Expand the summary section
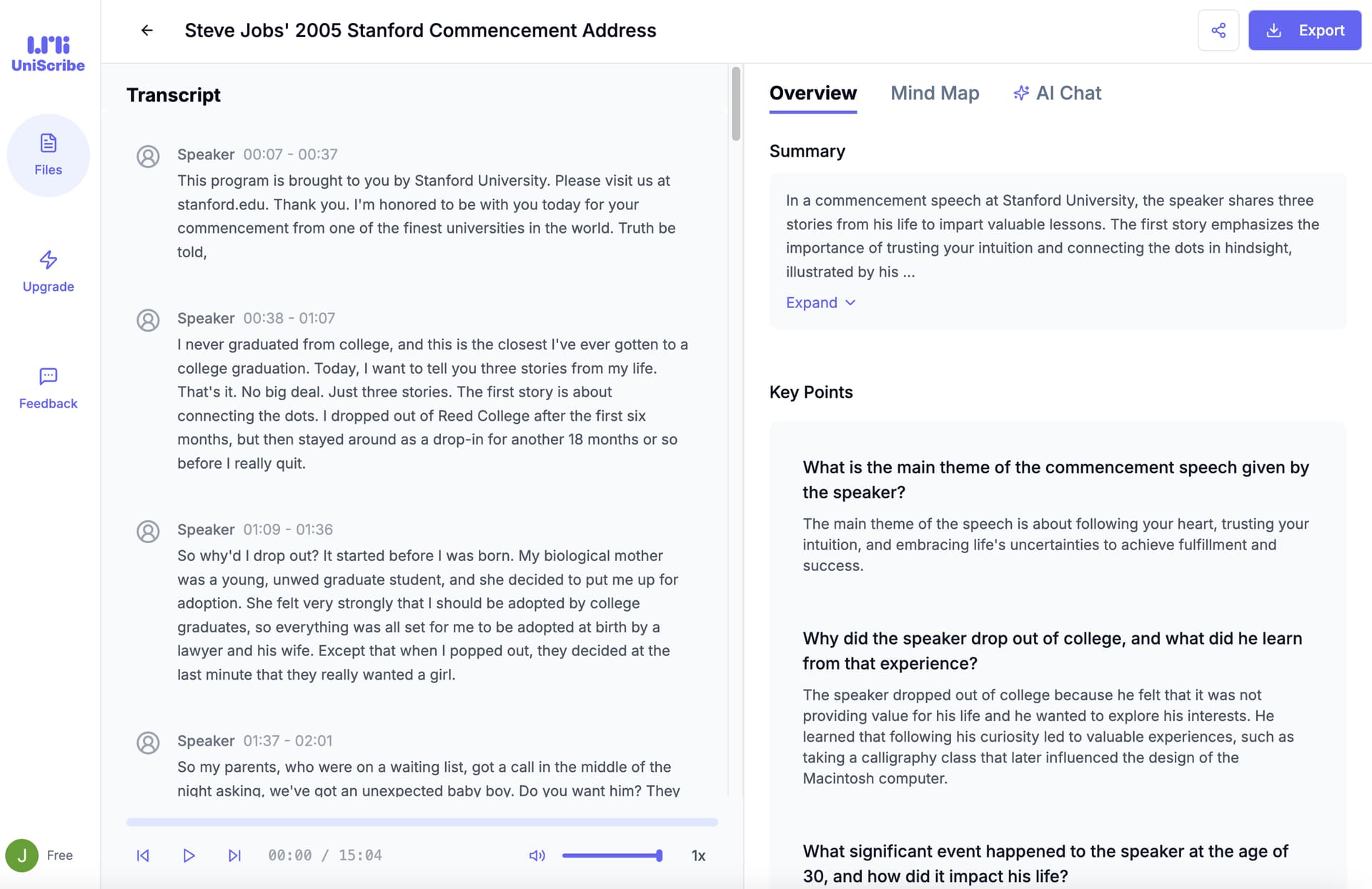This screenshot has width=1372, height=889. tap(815, 302)
